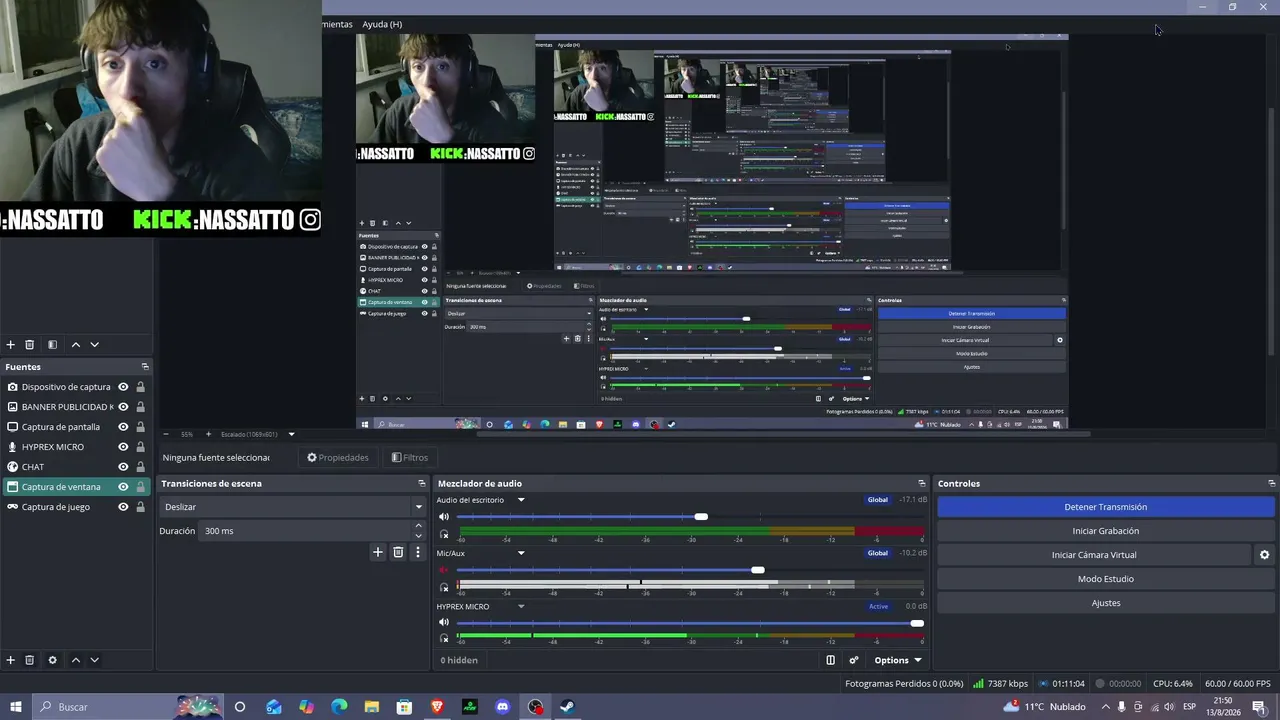
Task: Open Propiedades for the selected source
Action: click(x=338, y=458)
